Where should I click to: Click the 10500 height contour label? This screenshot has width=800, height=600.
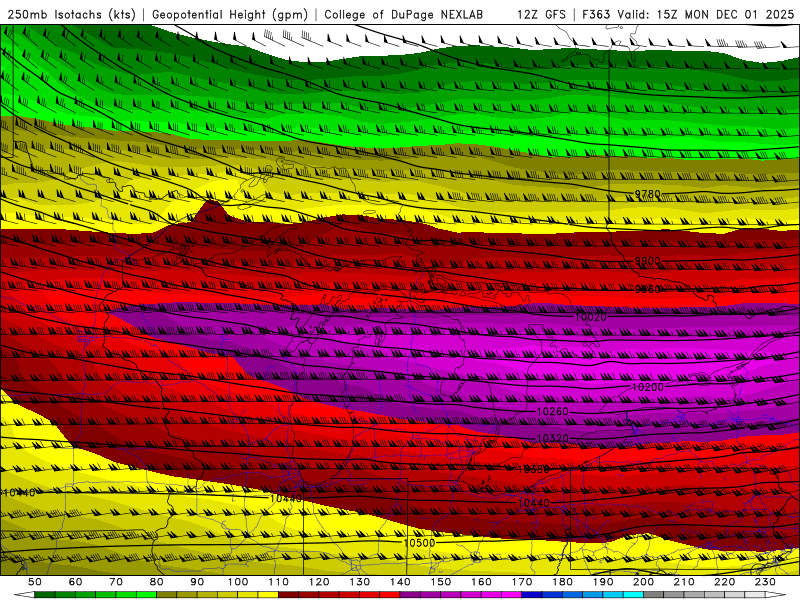(419, 543)
